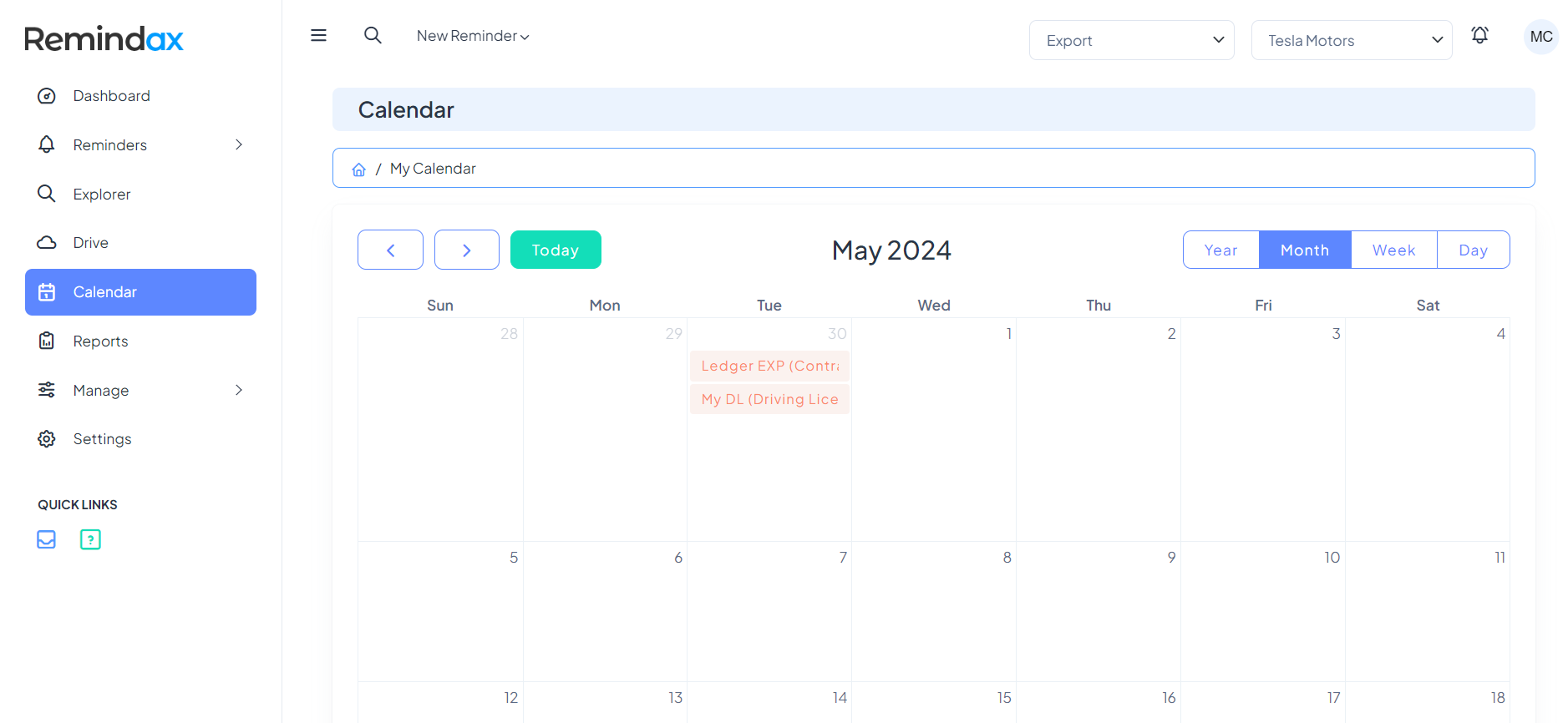1568x723 pixels.
Task: Click the Reports icon in the sidebar
Action: pos(47,341)
